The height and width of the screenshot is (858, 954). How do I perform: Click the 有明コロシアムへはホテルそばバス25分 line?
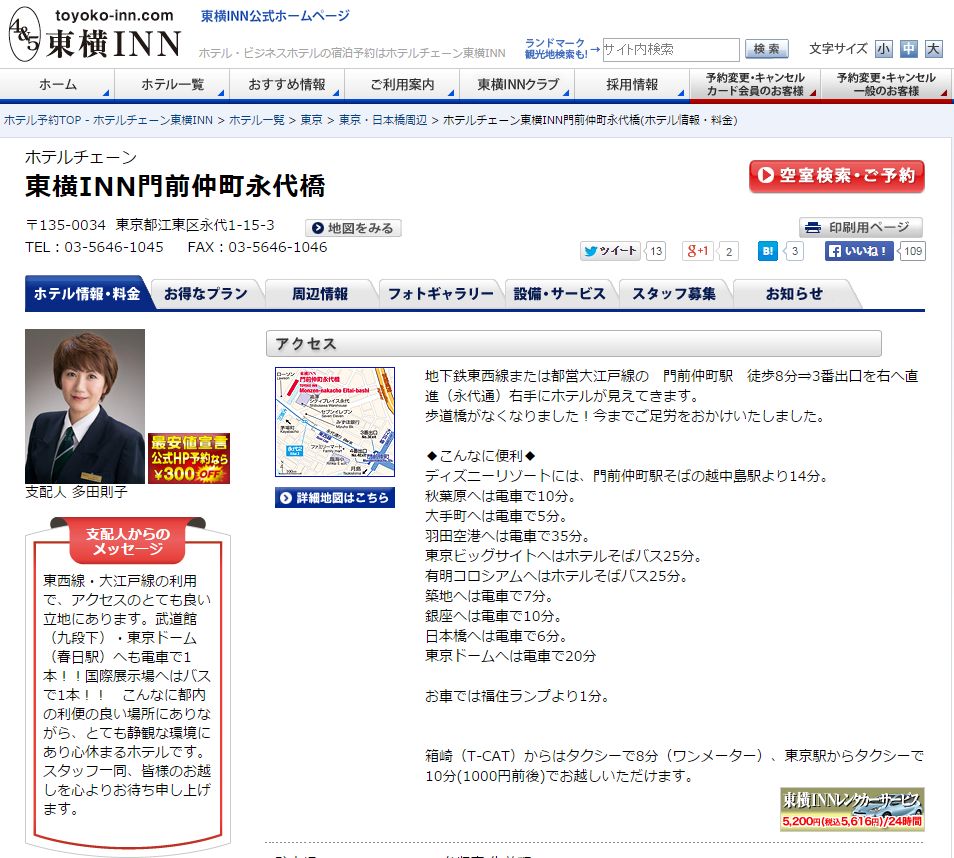557,576
